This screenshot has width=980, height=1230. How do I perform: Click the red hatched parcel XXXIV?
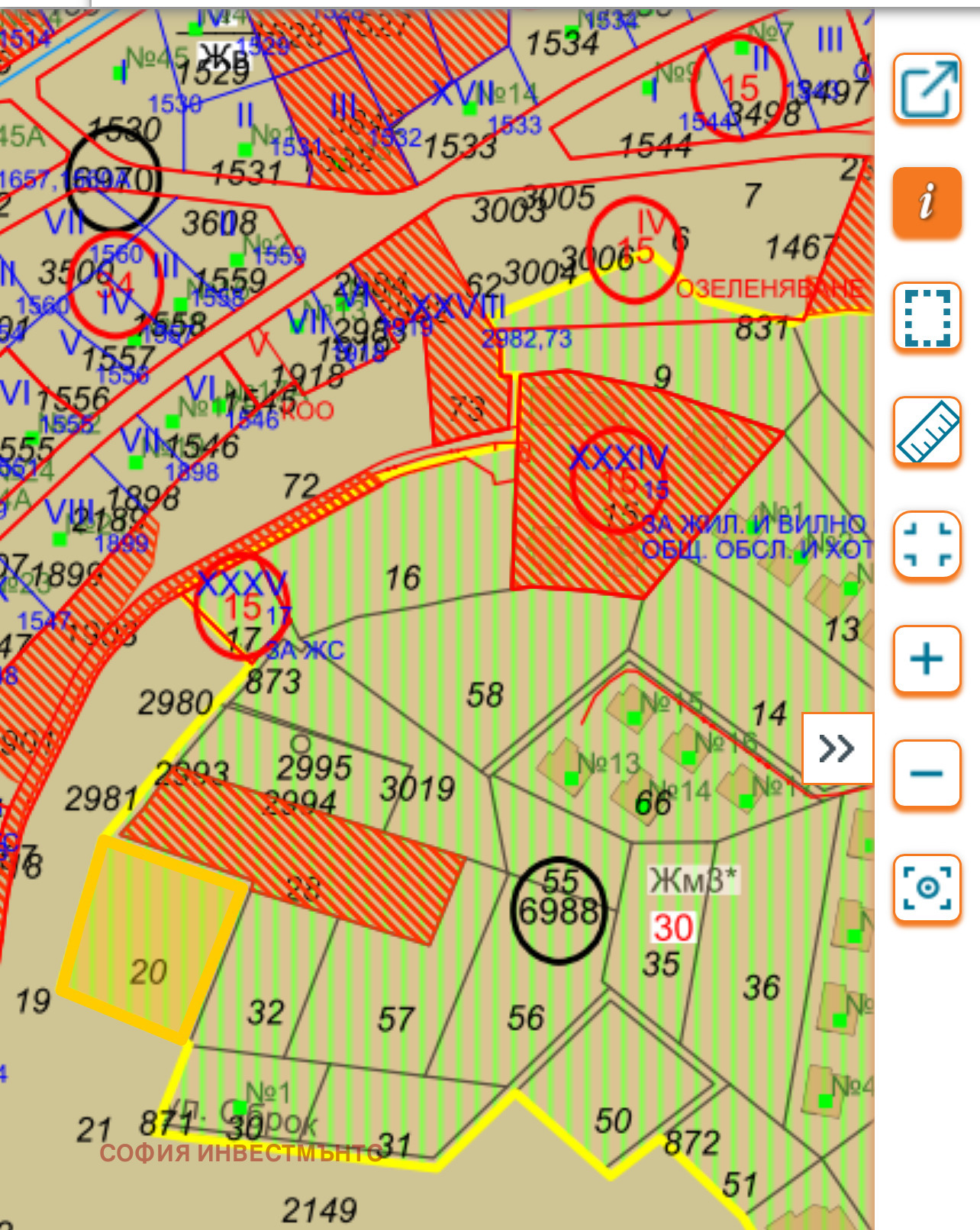(x=618, y=473)
